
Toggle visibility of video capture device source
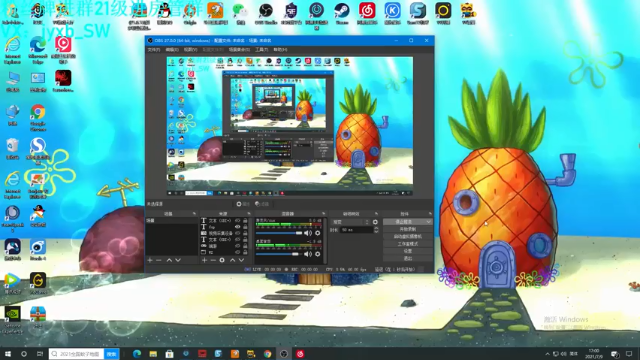[238, 233]
